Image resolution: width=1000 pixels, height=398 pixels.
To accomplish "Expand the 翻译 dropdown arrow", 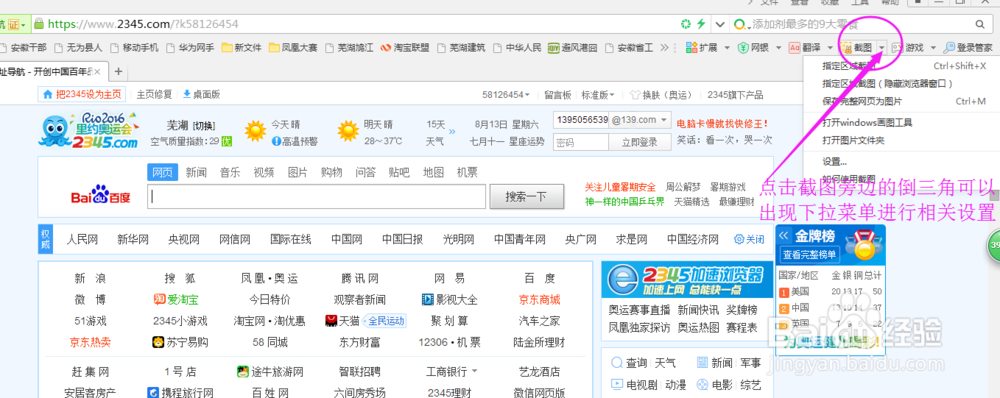I will coord(830,48).
